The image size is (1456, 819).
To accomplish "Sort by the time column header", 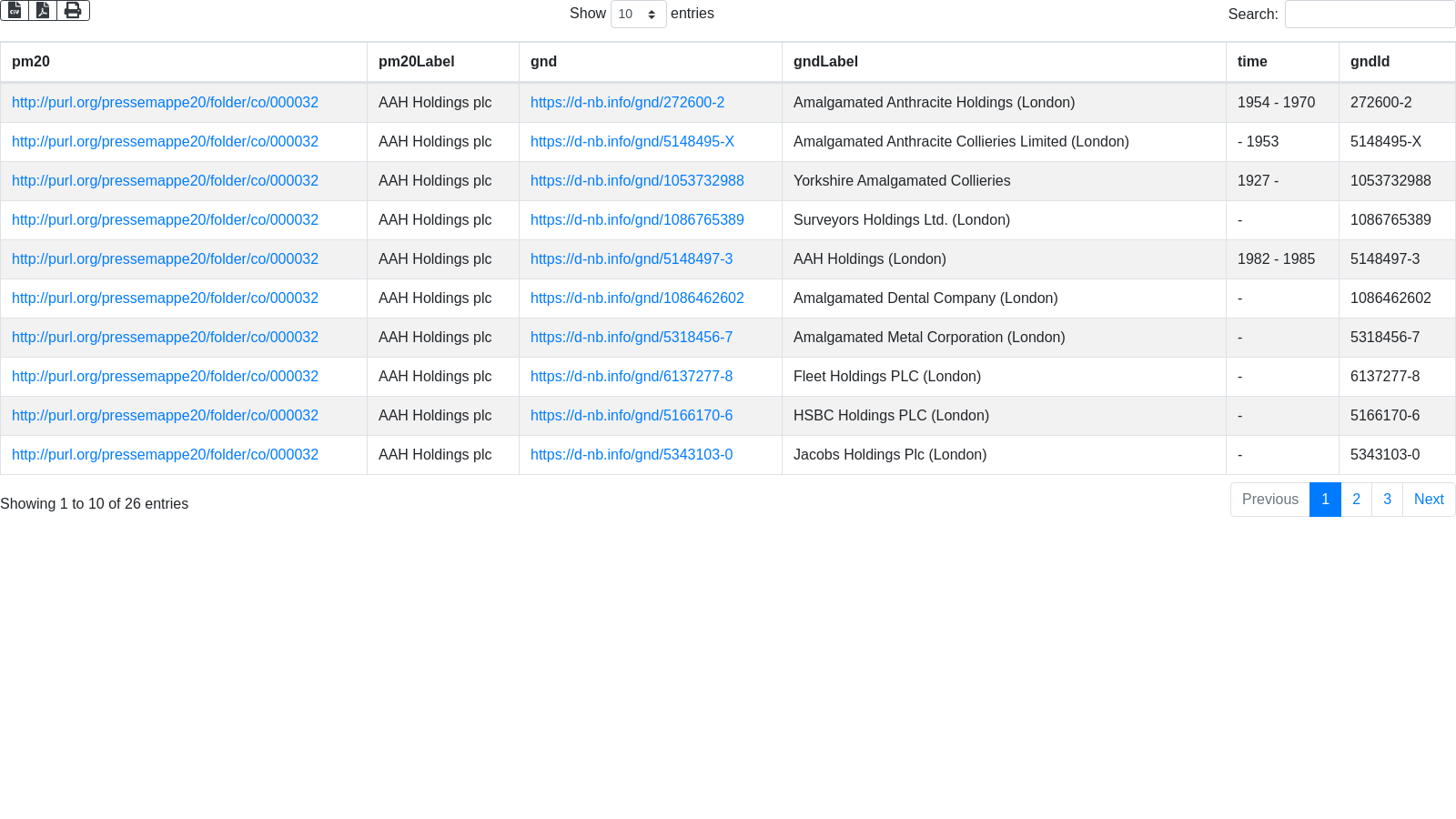I will tap(1282, 62).
